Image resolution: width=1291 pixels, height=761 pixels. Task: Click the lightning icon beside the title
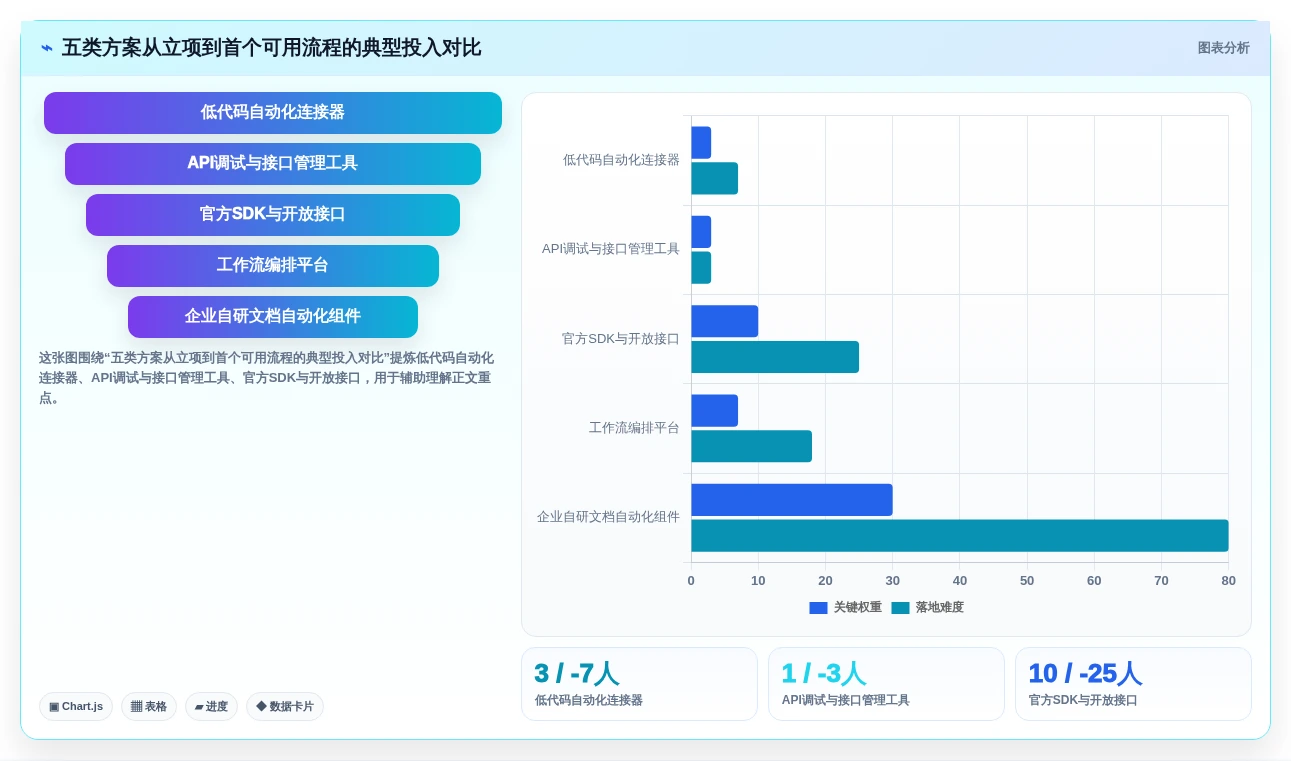pyautogui.click(x=47, y=48)
